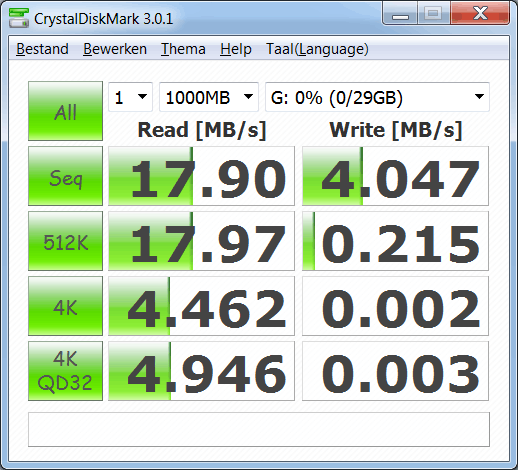
Task: Open the Thema menu
Action: (x=183, y=49)
